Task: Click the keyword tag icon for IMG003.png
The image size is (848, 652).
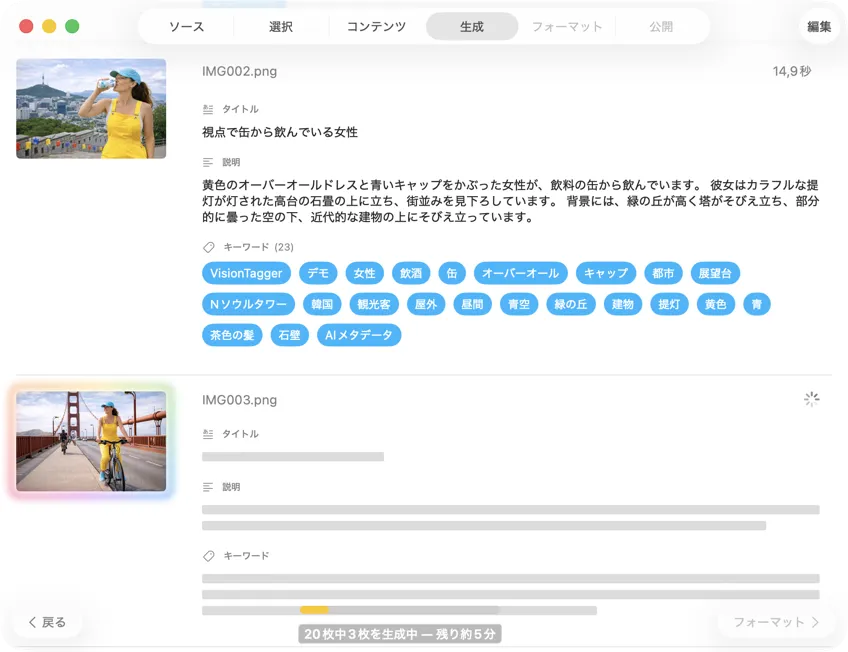Action: pyautogui.click(x=208, y=556)
